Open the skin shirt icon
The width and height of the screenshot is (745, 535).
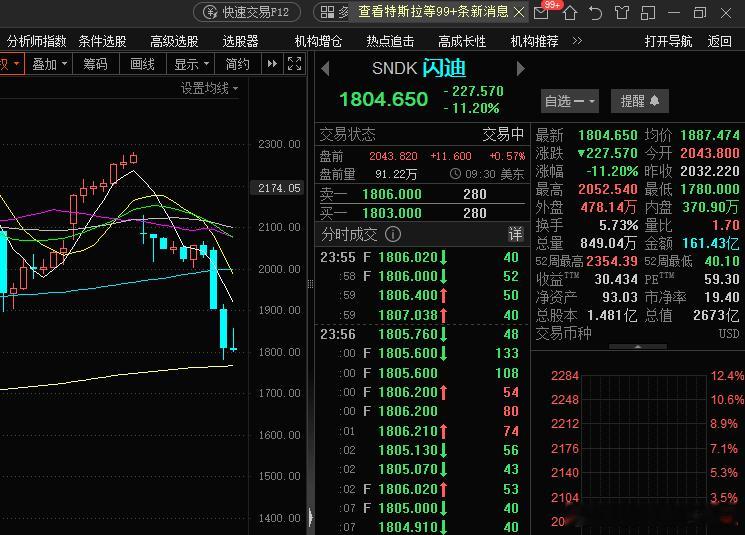pyautogui.click(x=621, y=13)
